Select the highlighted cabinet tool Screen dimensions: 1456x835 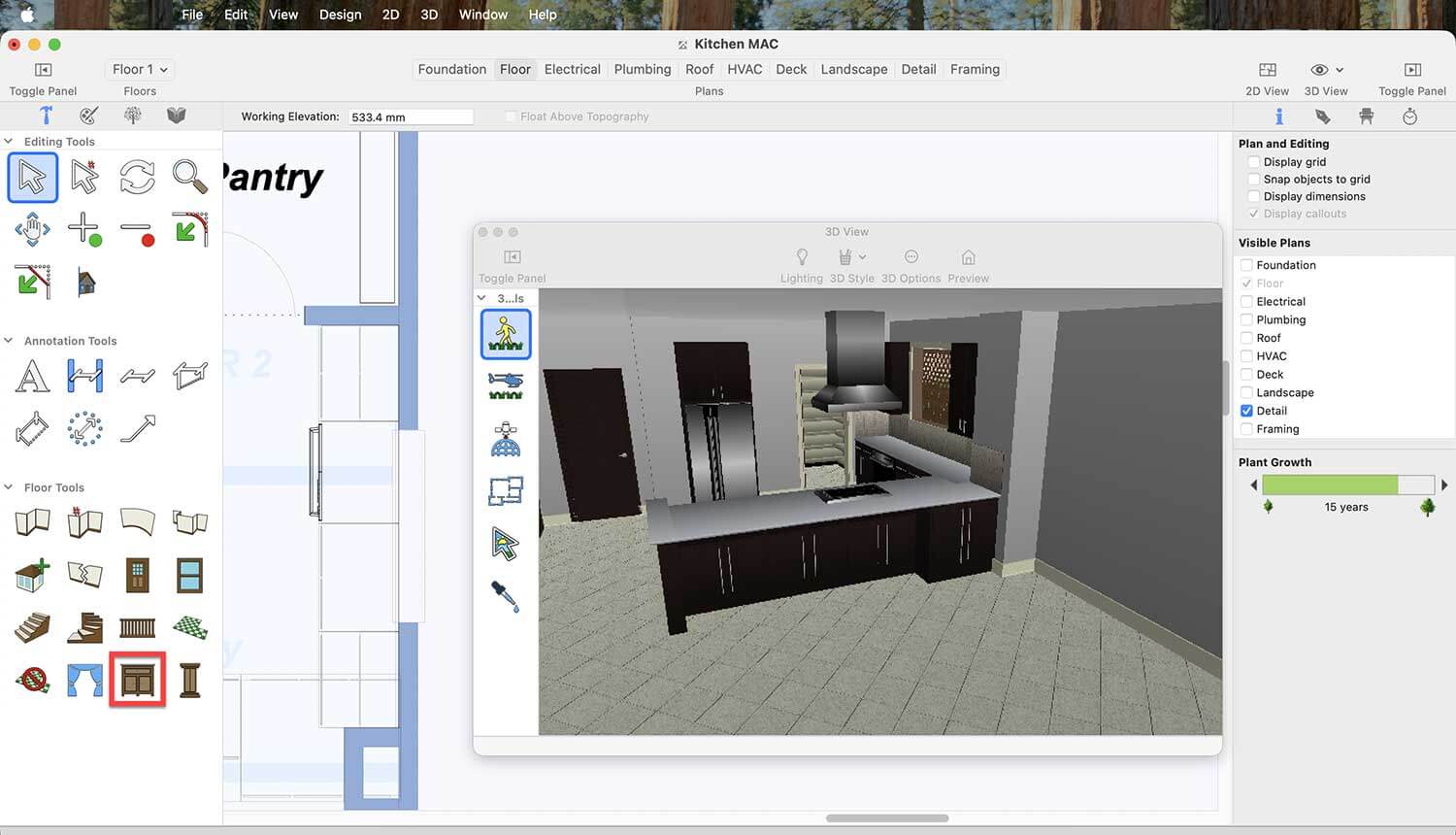pos(138,680)
